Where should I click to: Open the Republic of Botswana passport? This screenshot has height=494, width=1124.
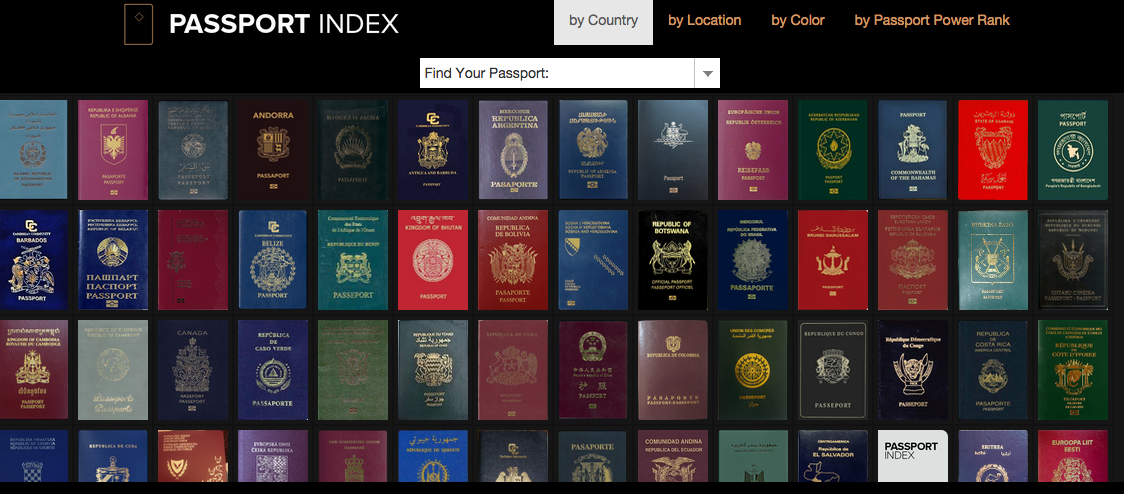[673, 259]
